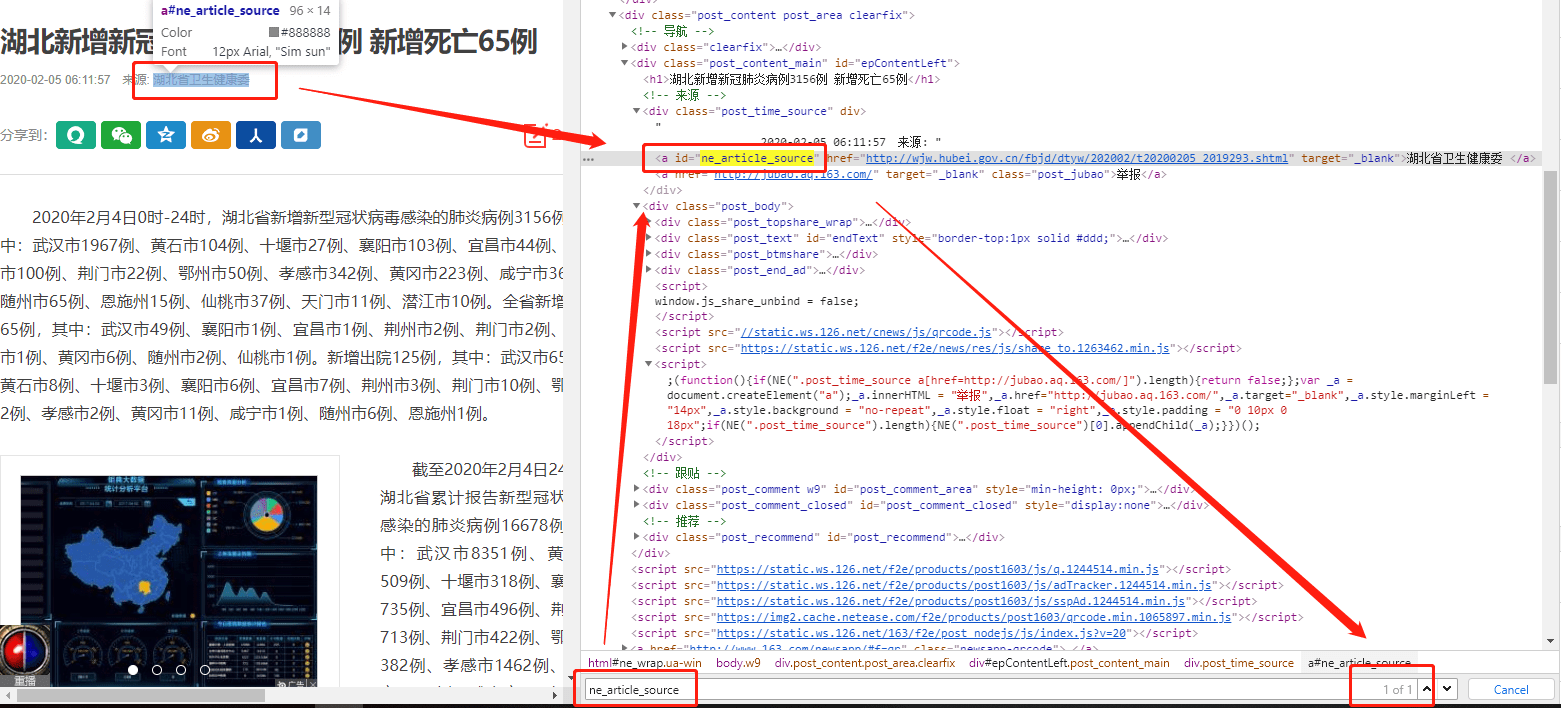Share article to Weibo icon
Screen dimensions: 1561x708
tap(210, 135)
